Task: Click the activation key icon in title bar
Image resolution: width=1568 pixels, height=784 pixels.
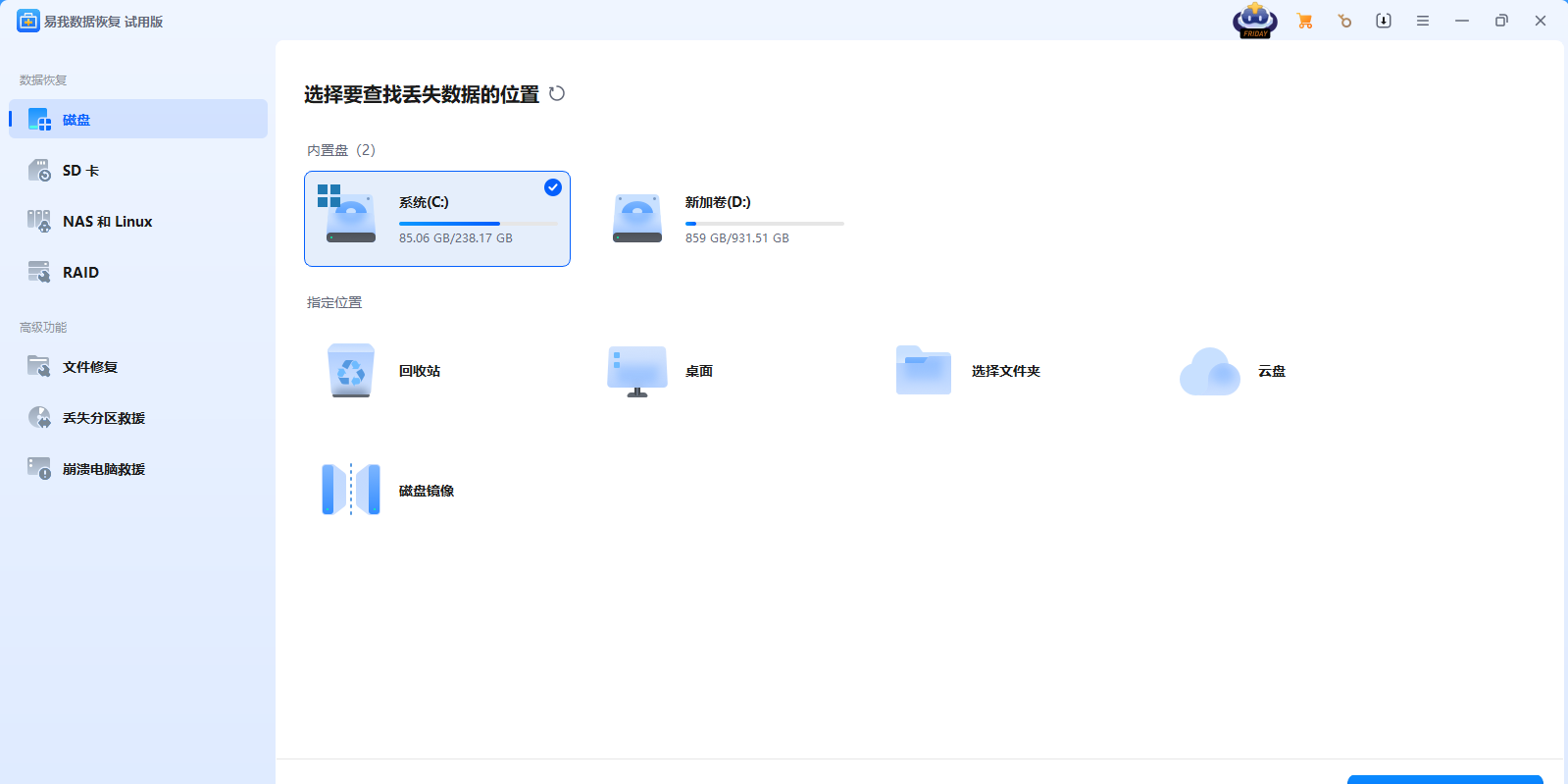Action: (1344, 21)
